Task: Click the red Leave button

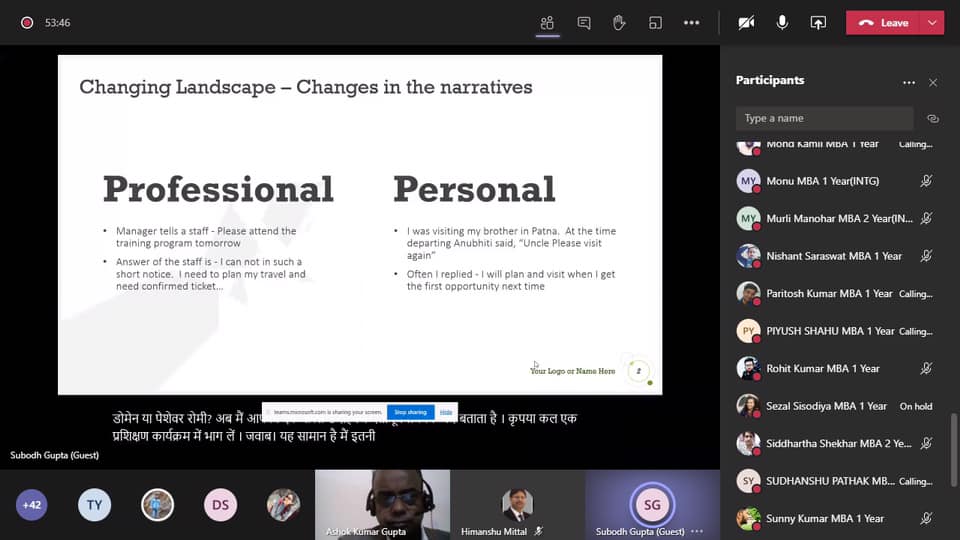Action: [x=884, y=23]
